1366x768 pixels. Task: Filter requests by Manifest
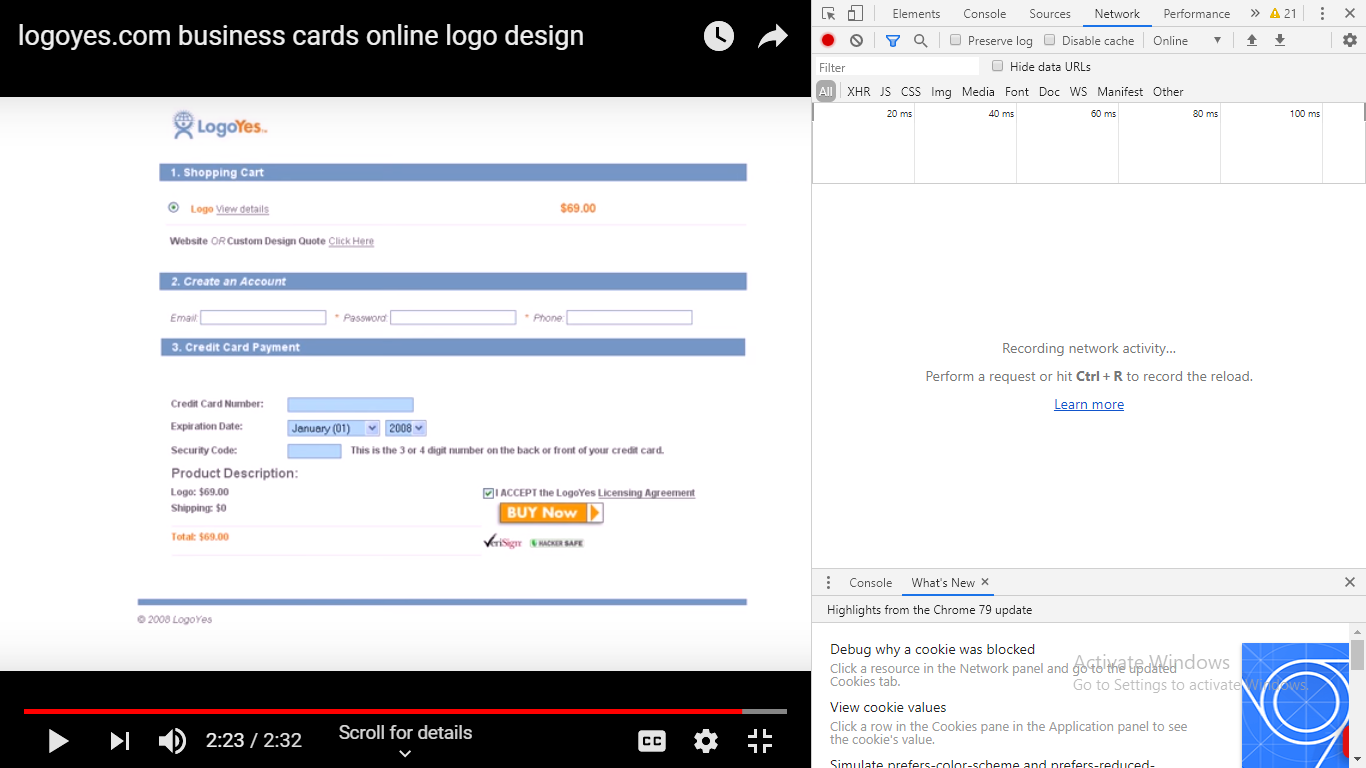pyautogui.click(x=1120, y=91)
